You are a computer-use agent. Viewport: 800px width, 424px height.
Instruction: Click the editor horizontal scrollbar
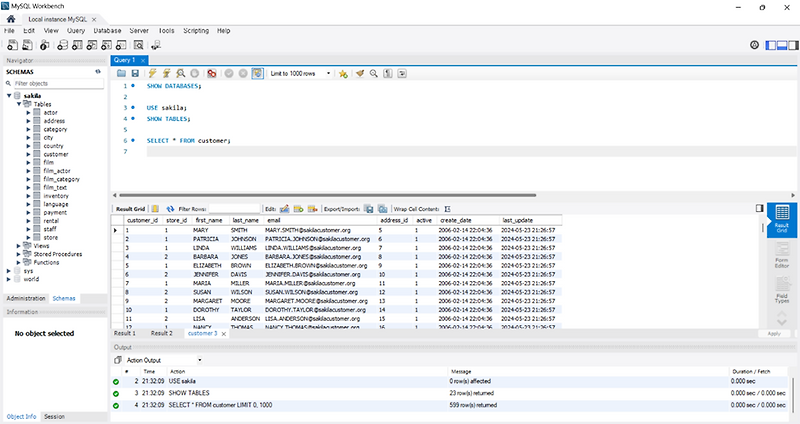tap(327, 195)
